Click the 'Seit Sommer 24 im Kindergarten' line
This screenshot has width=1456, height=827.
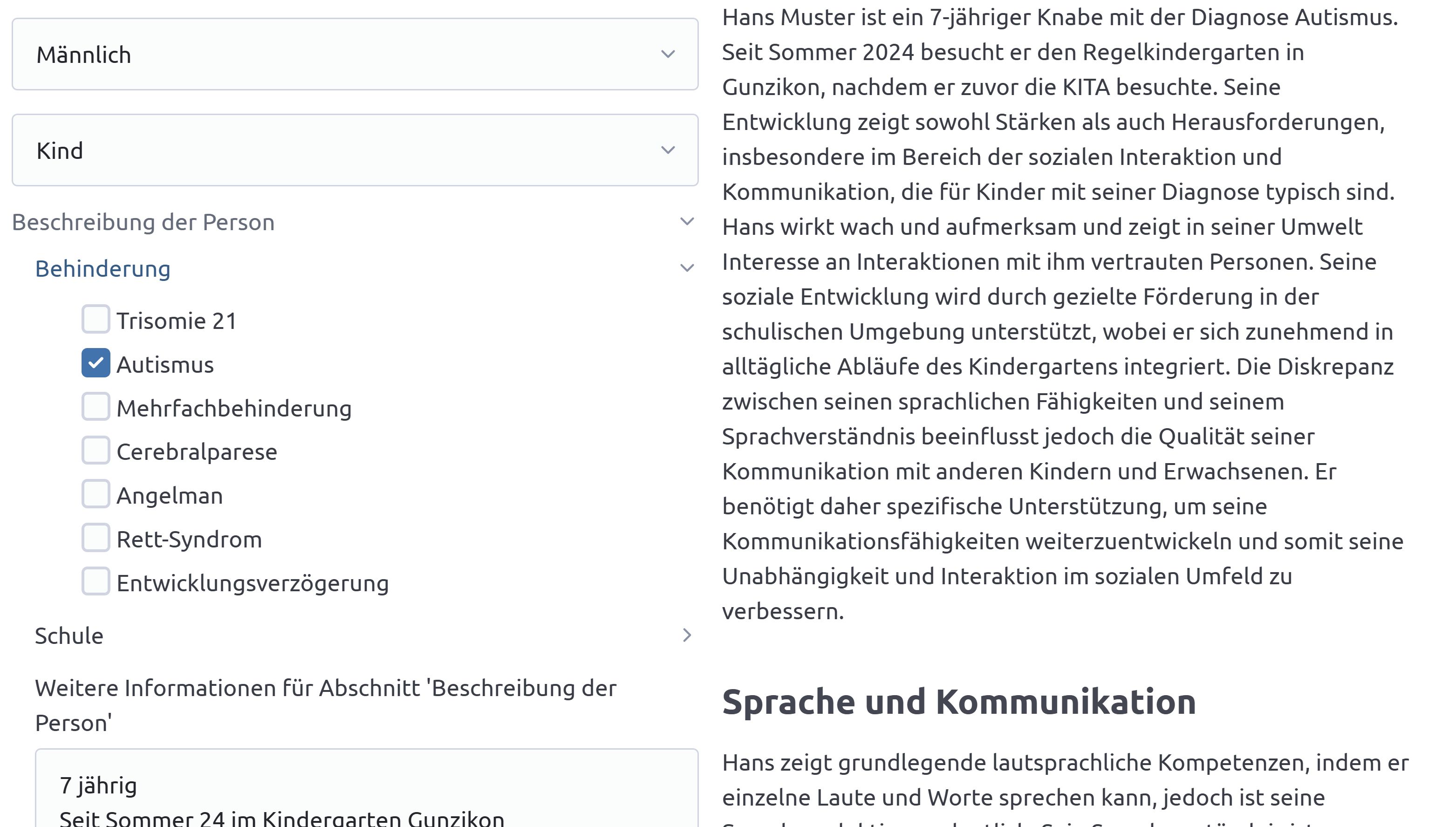[282, 819]
